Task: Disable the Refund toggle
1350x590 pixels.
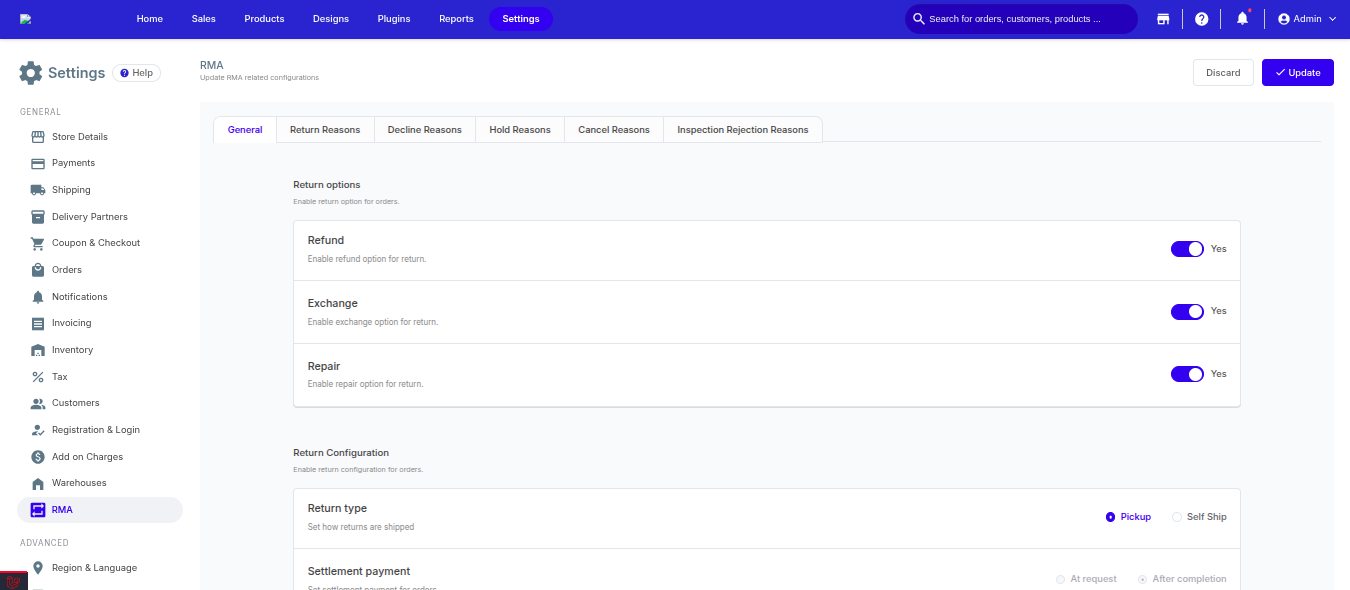Action: tap(1187, 249)
